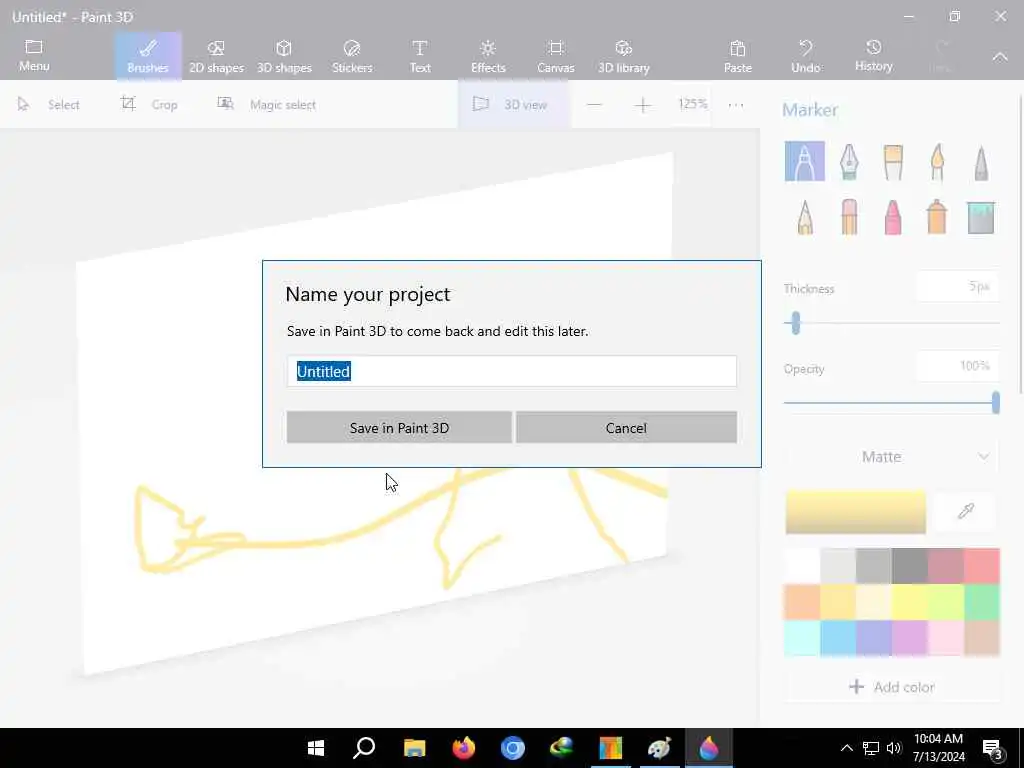Open the 2D shapes tab

(x=216, y=56)
